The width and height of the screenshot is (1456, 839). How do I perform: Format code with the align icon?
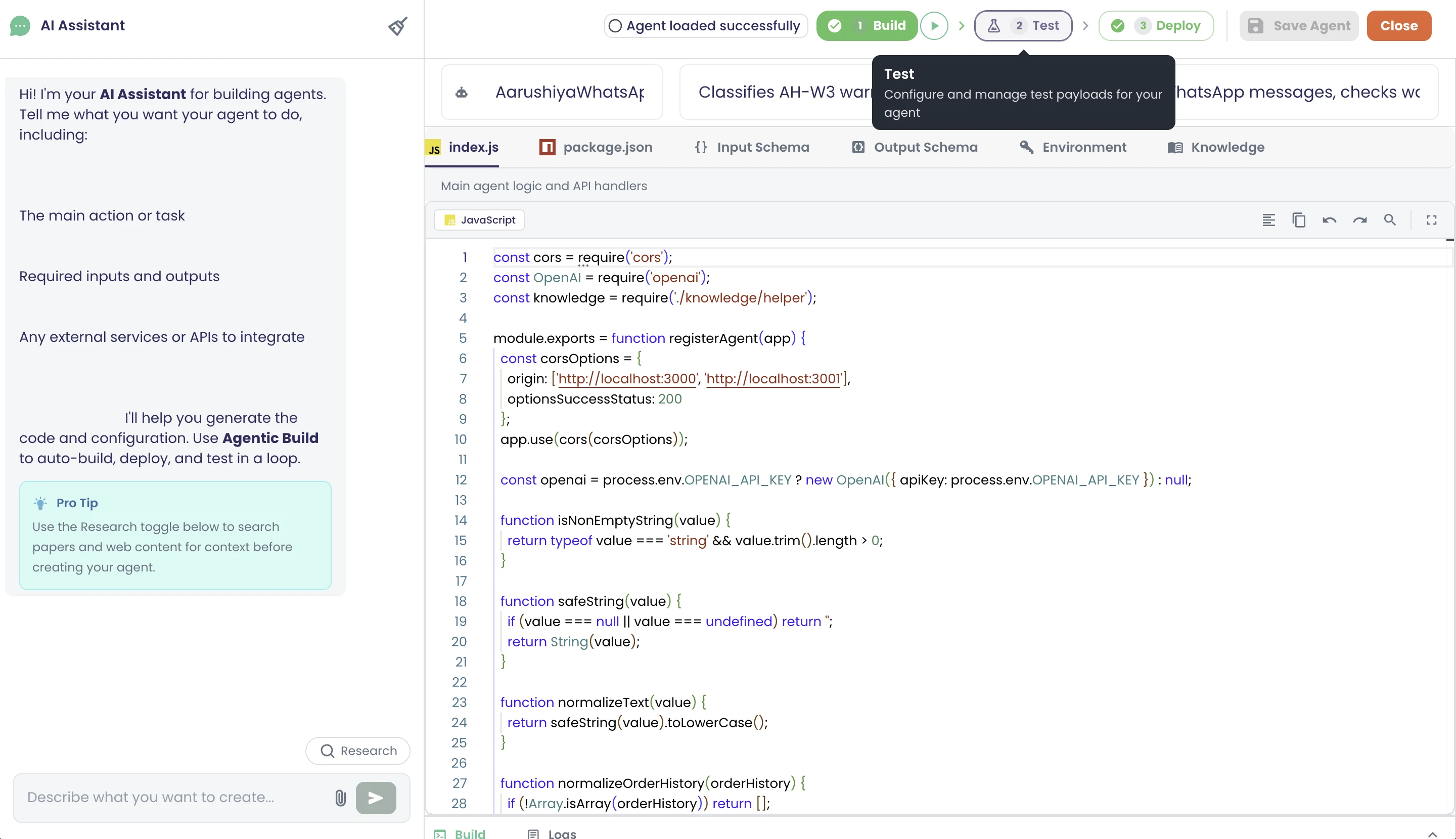tap(1268, 220)
